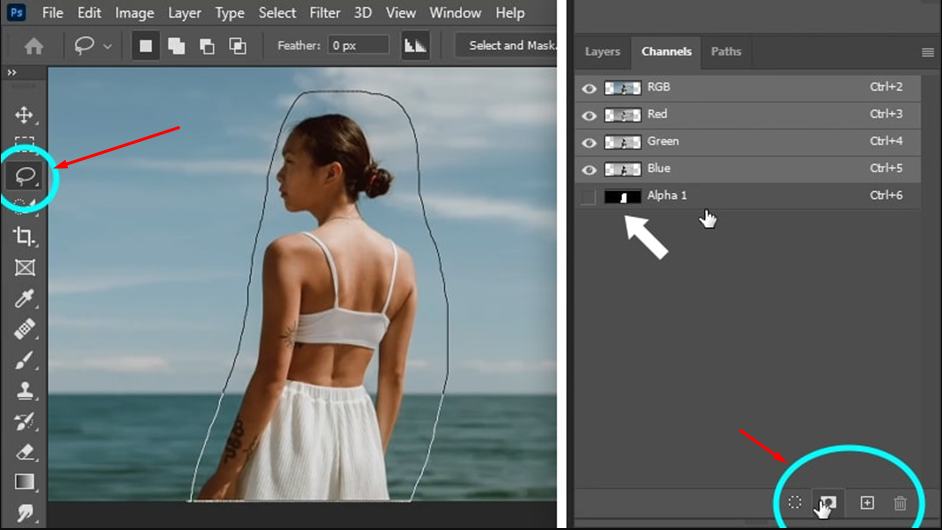Open the Window menu
Viewport: 942px width, 530px height.
tap(455, 13)
